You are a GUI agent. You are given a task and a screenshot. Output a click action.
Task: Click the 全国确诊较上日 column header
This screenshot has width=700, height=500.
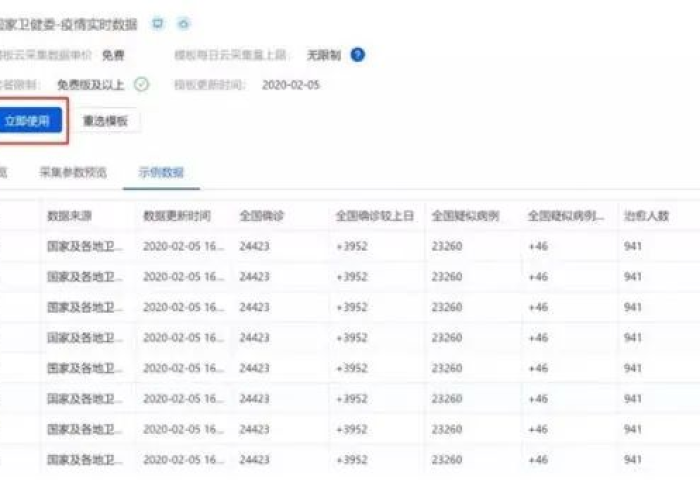coord(375,216)
